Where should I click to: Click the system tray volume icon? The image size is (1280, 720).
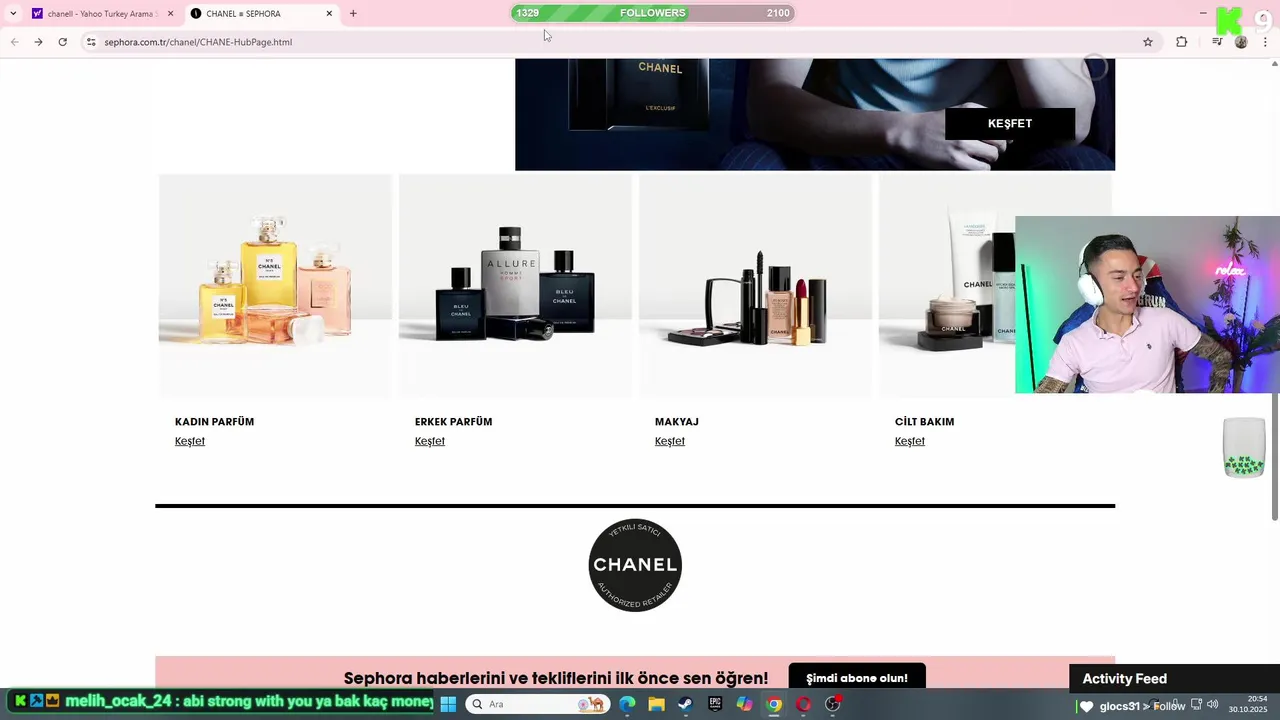pyautogui.click(x=1213, y=705)
